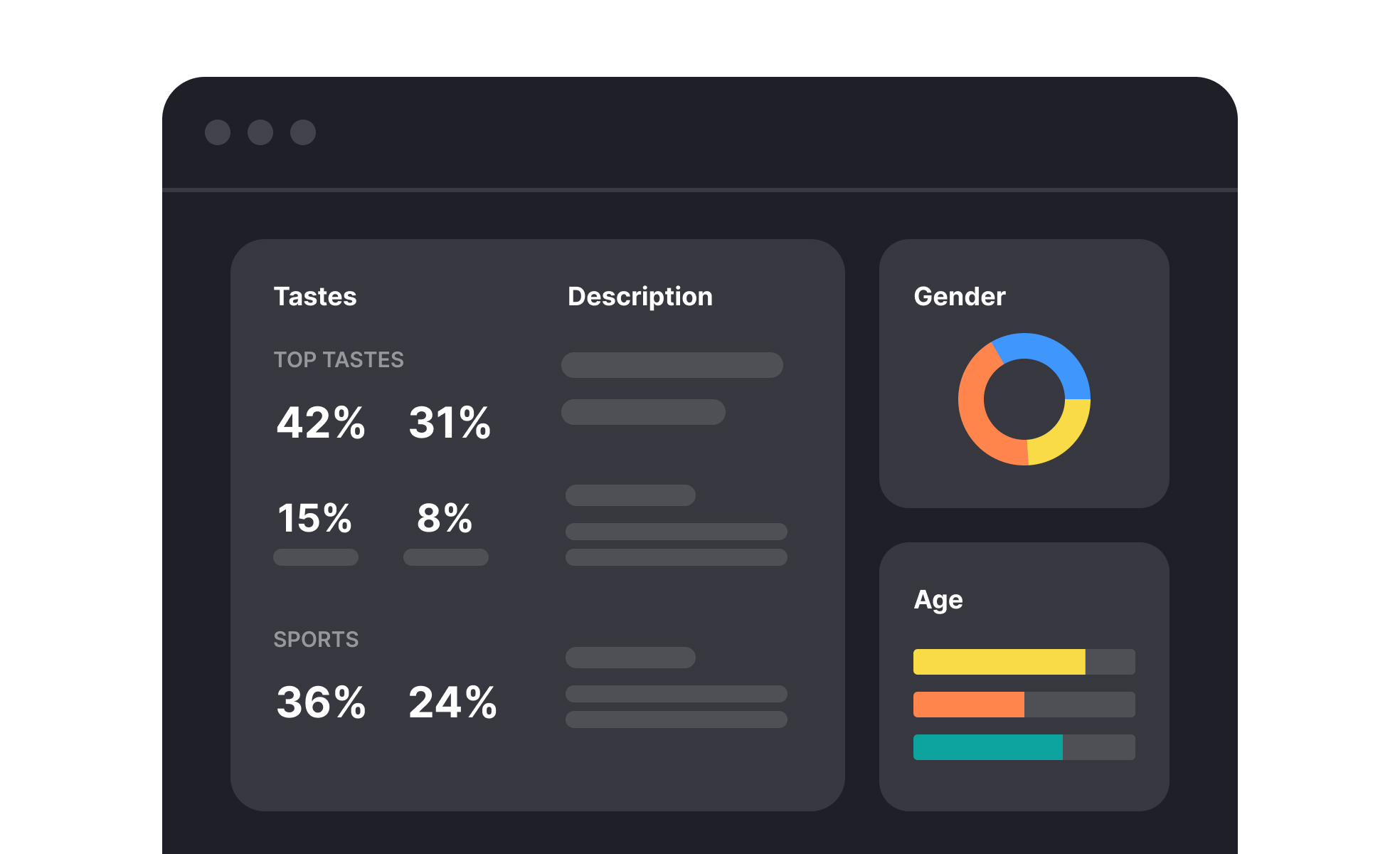1400x854 pixels.
Task: Click the first Description placeholder line
Action: 672,365
